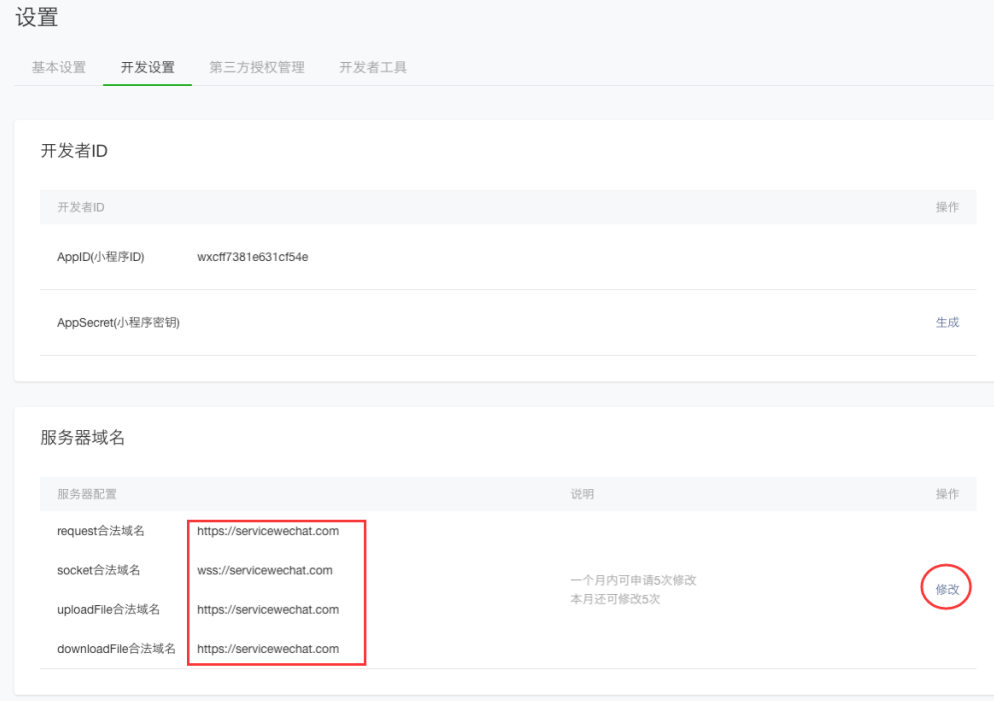Select the downloadFile合法域名 URL value
Screen dimensions: 994x701
pos(270,648)
